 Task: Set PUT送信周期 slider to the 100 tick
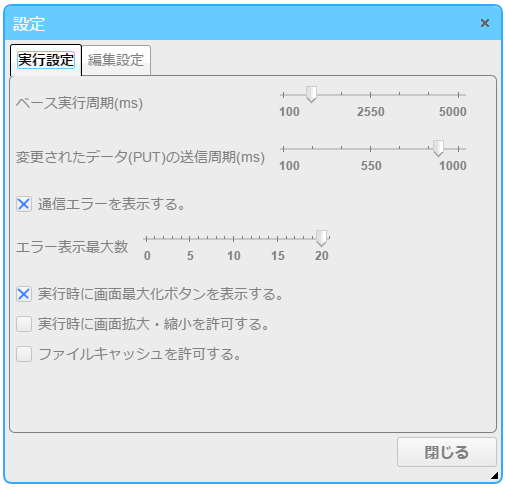[x=283, y=149]
